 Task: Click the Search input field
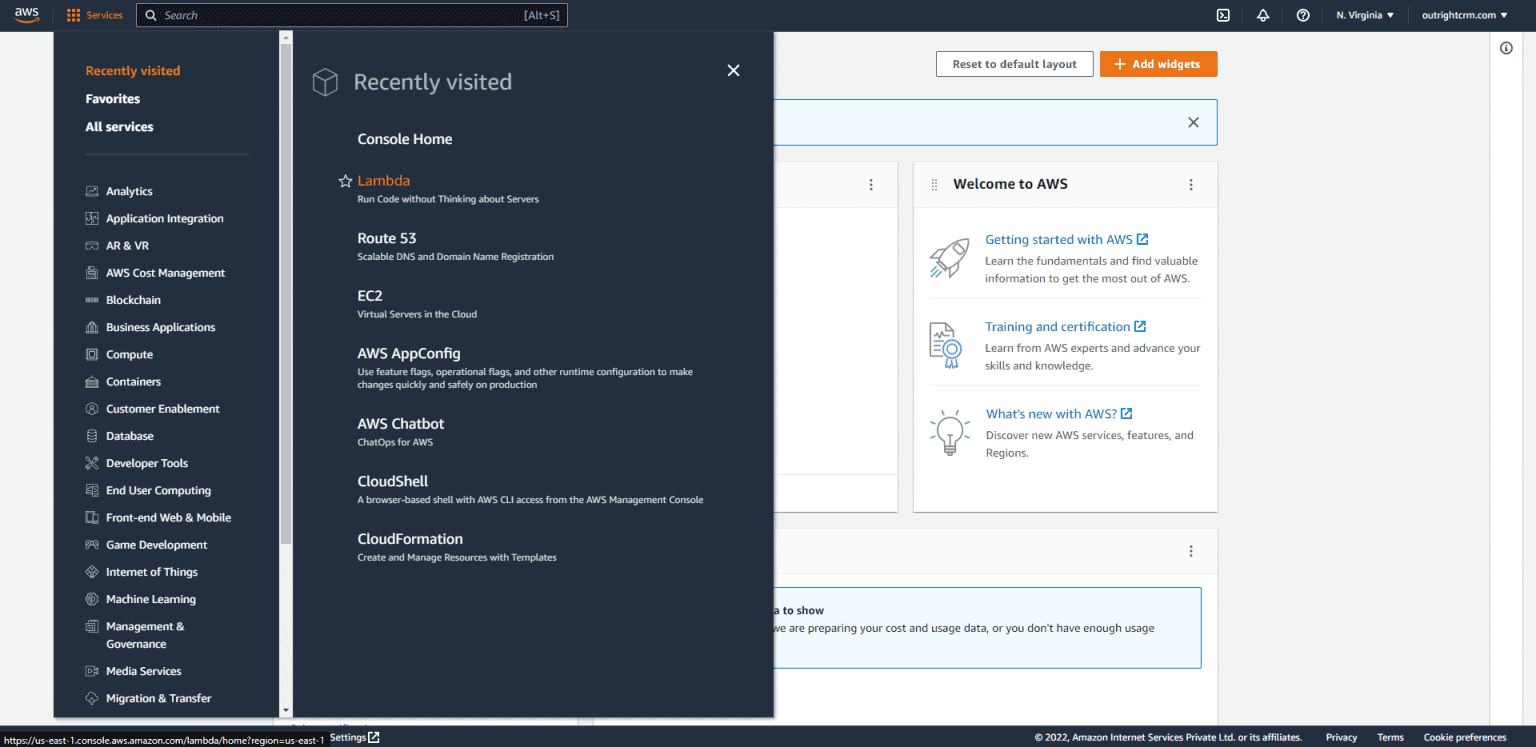(340, 15)
